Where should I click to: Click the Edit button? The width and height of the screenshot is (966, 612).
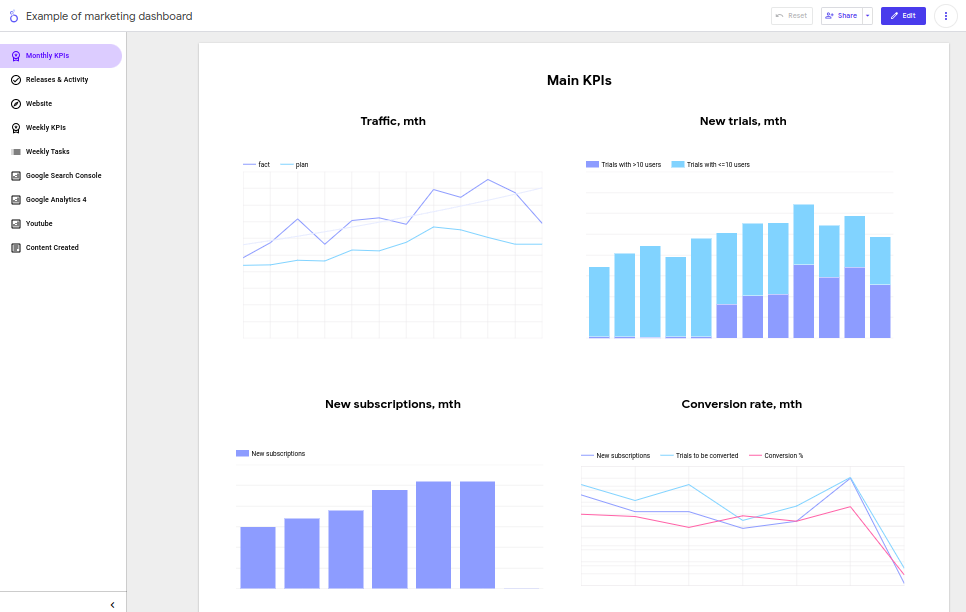click(903, 15)
